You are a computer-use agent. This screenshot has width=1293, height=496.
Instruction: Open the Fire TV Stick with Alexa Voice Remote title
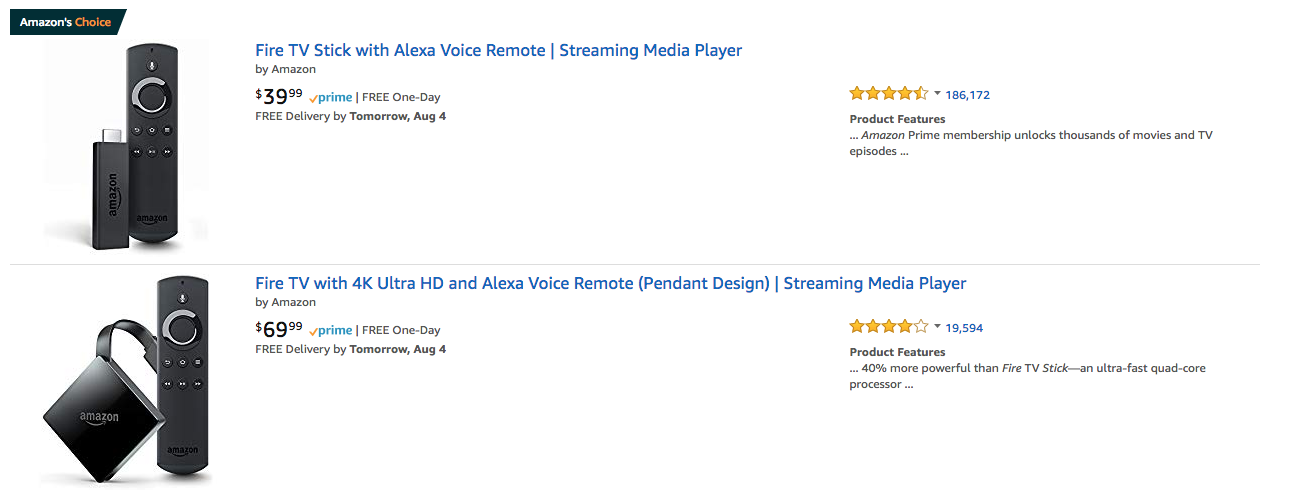[x=498, y=50]
